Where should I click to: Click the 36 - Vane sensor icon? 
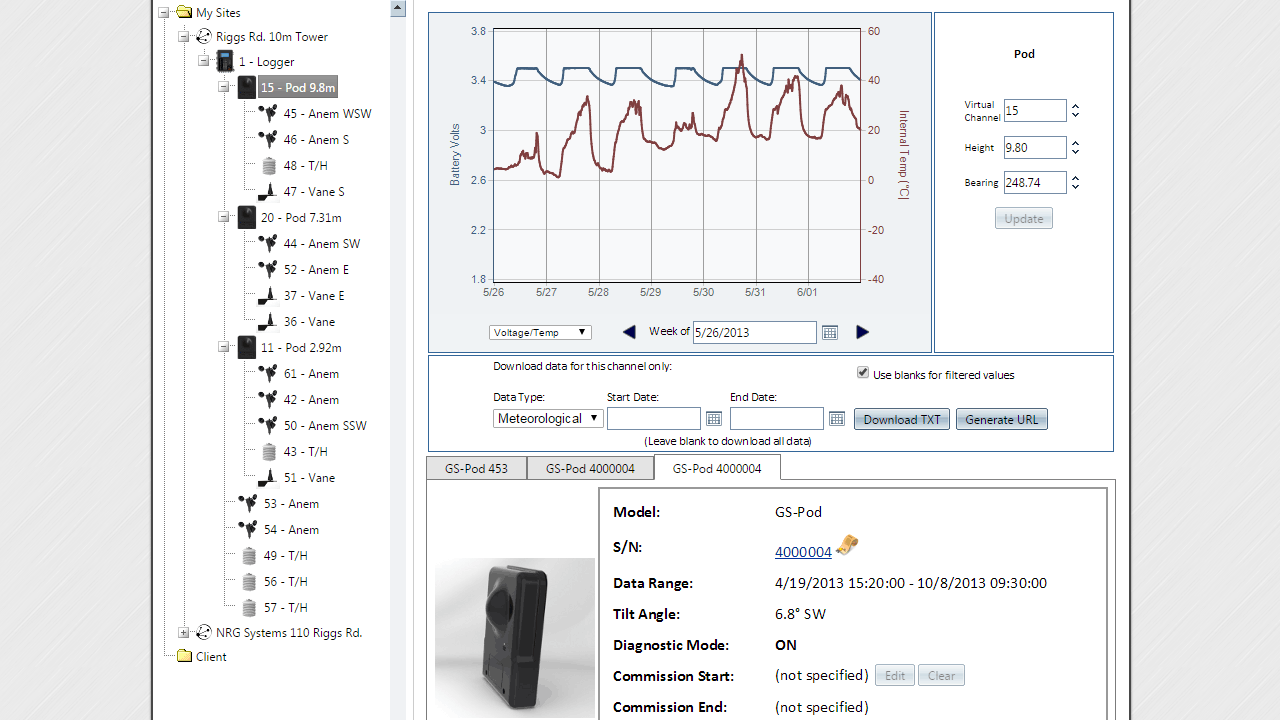268,322
